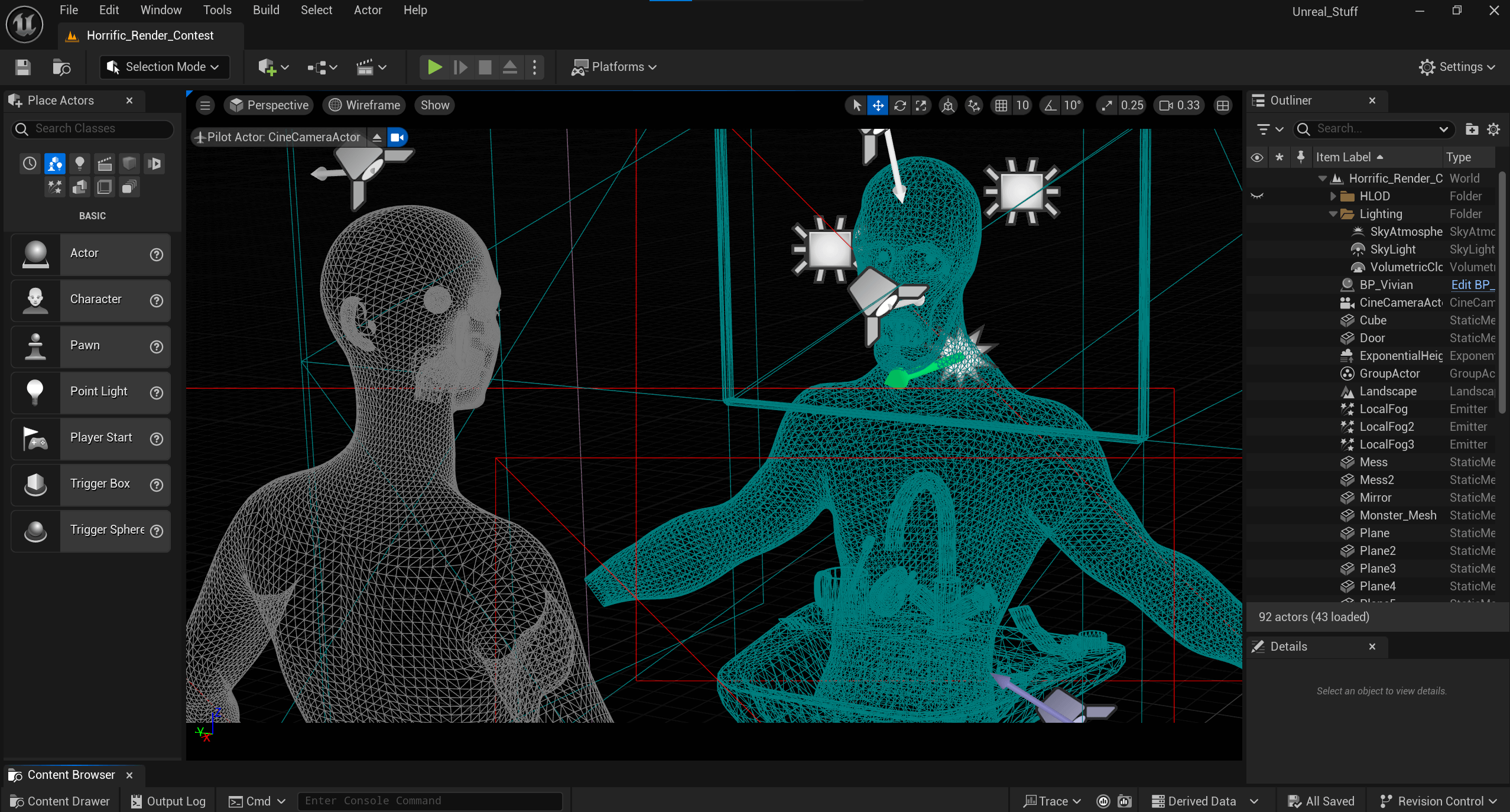
Task: Click the Perspective viewport button
Action: (269, 105)
